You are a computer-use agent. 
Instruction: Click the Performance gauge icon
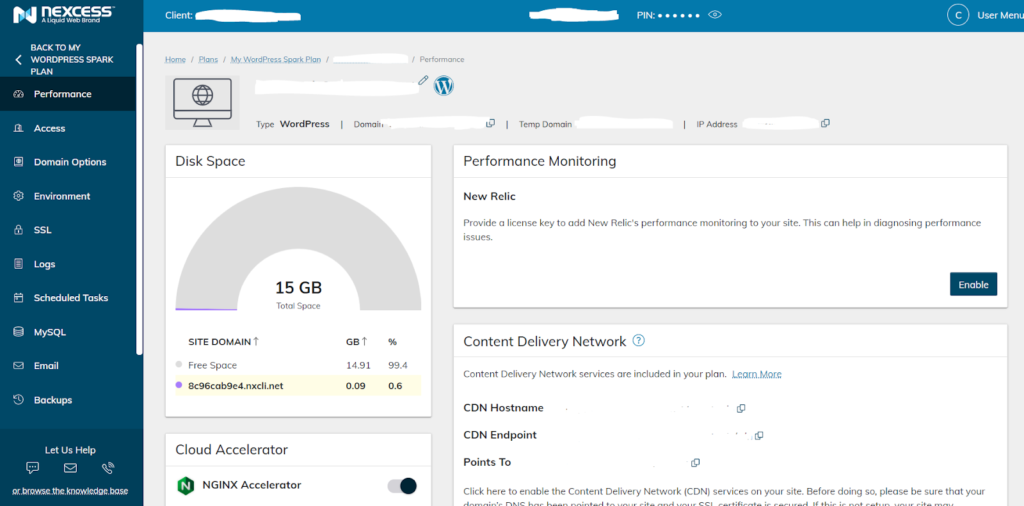click(18, 94)
